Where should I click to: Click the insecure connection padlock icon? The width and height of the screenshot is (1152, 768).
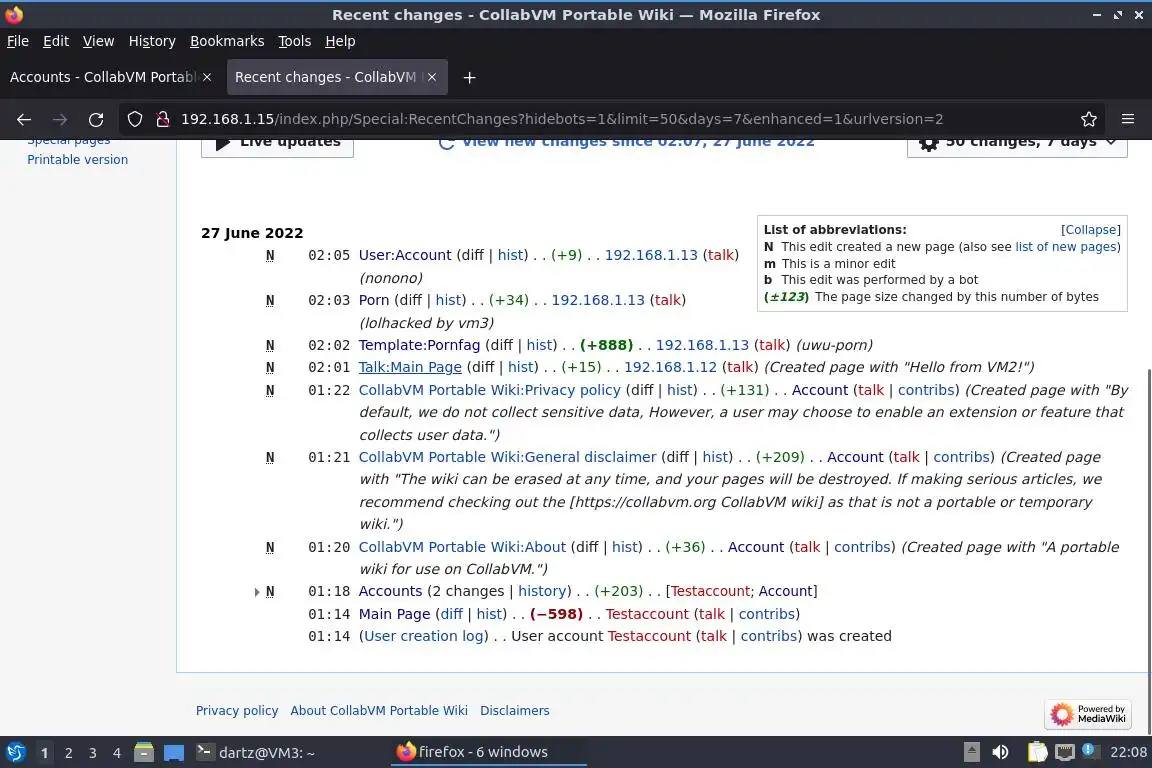(x=163, y=119)
